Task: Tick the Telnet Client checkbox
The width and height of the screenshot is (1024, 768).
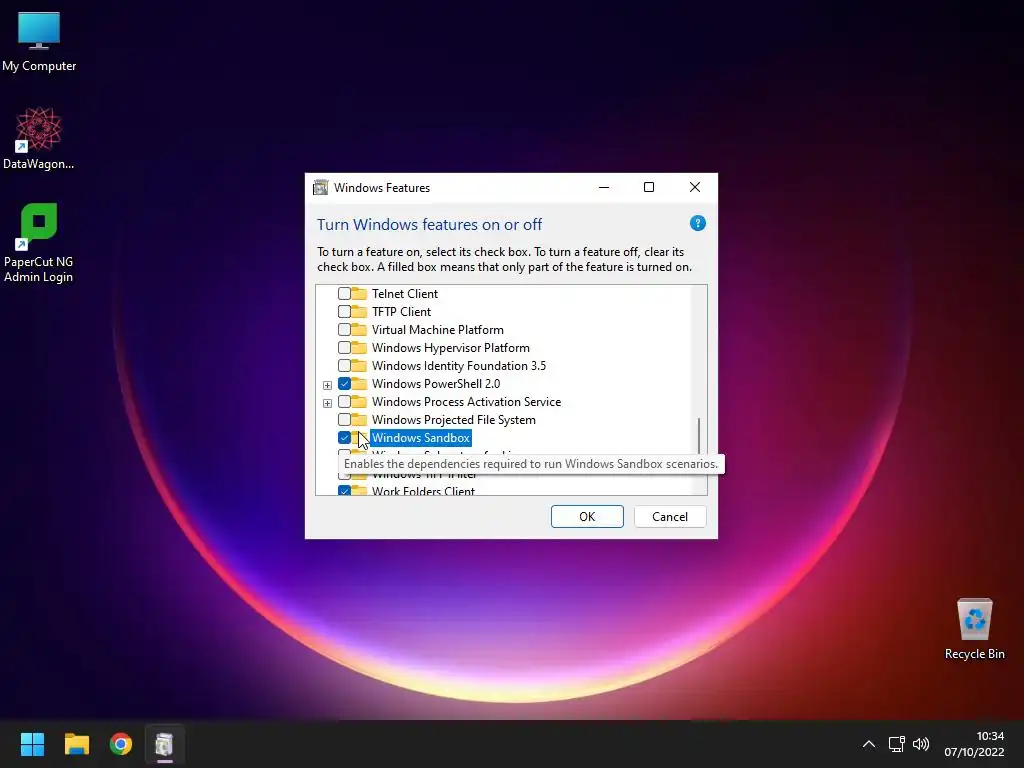Action: [344, 294]
